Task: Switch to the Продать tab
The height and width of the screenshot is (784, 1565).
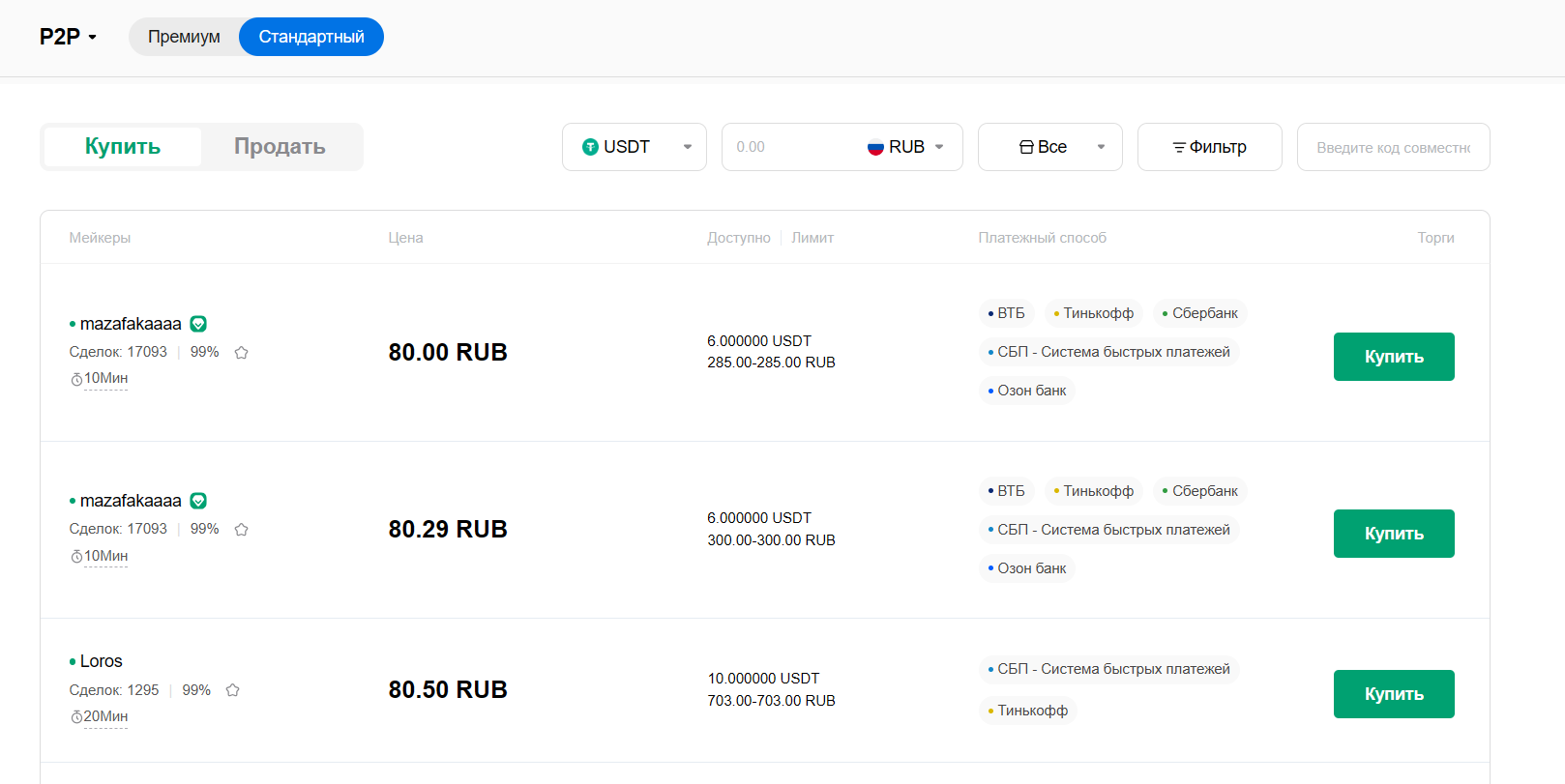Action: (280, 147)
